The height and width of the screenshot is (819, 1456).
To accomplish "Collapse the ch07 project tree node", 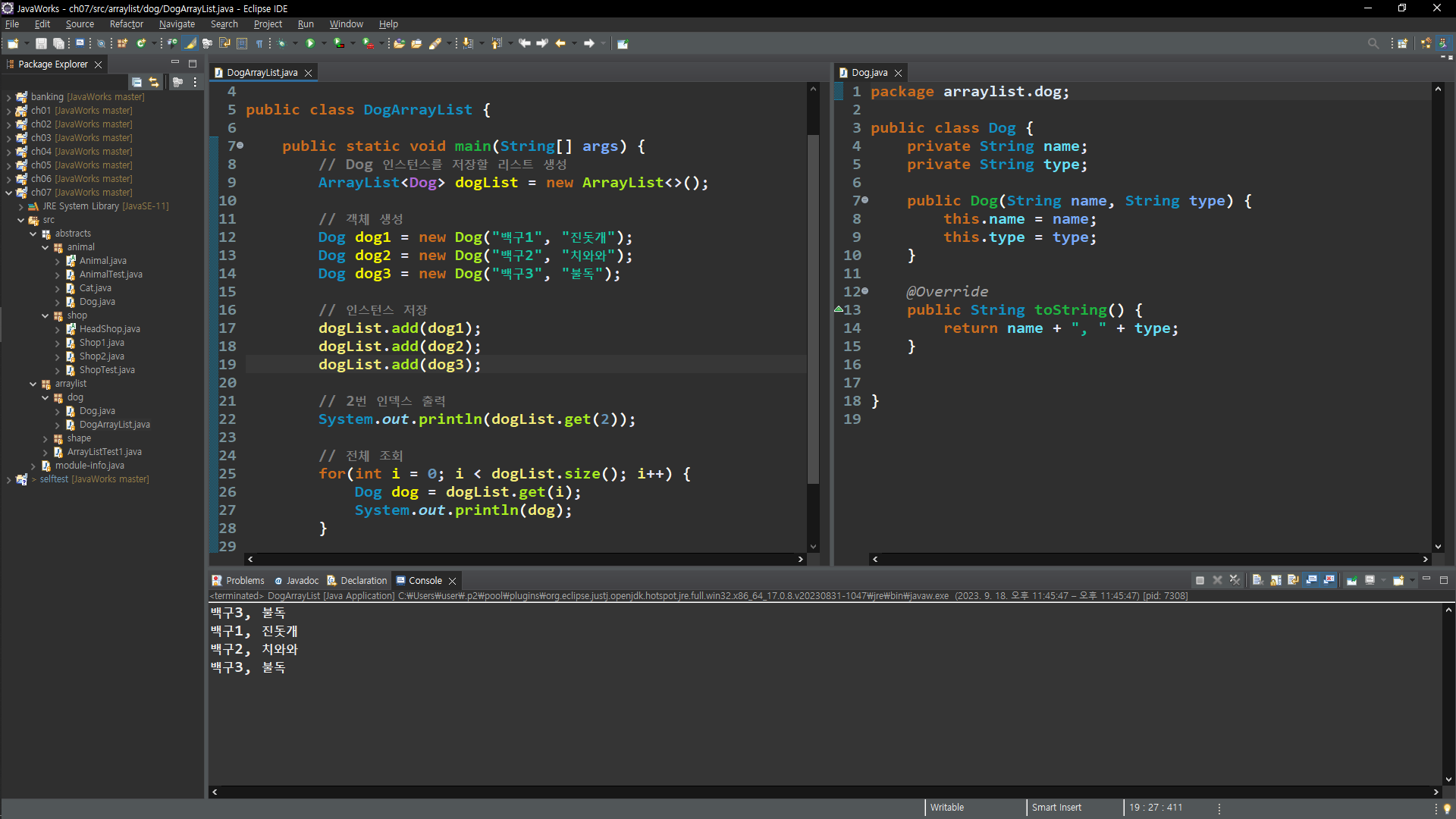I will pyautogui.click(x=8, y=193).
